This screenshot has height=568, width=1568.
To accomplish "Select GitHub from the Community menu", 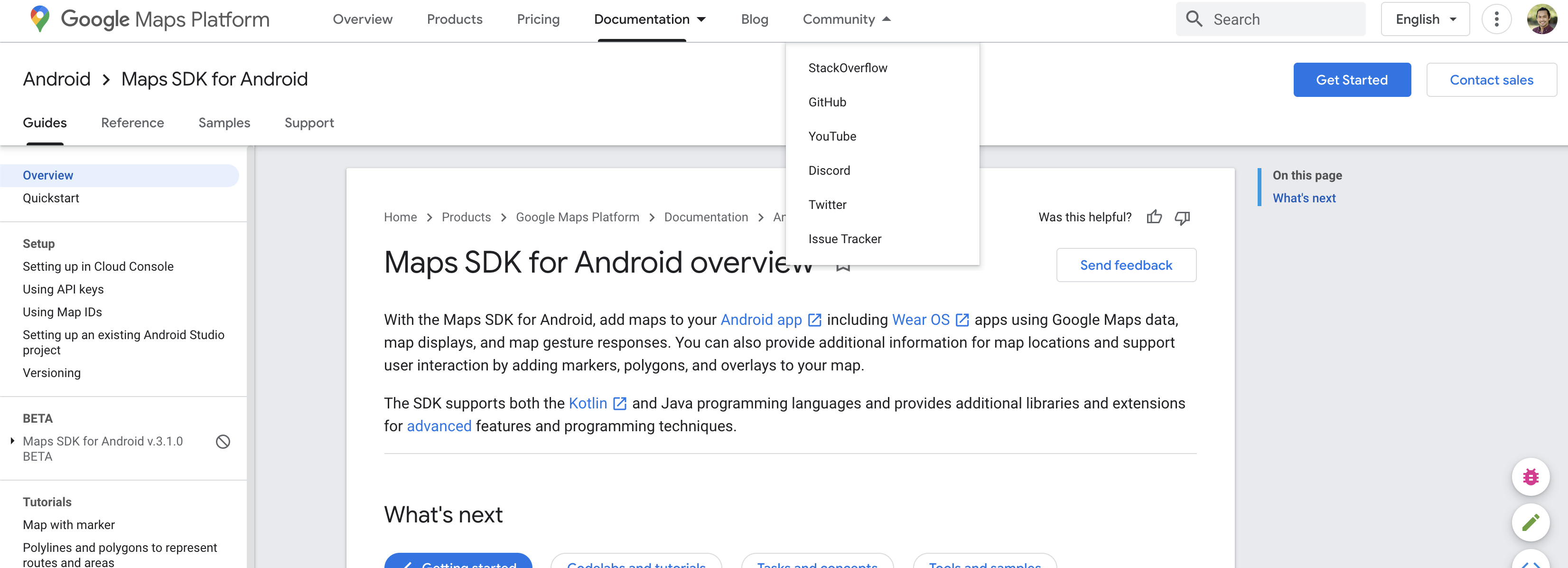I will (x=827, y=102).
